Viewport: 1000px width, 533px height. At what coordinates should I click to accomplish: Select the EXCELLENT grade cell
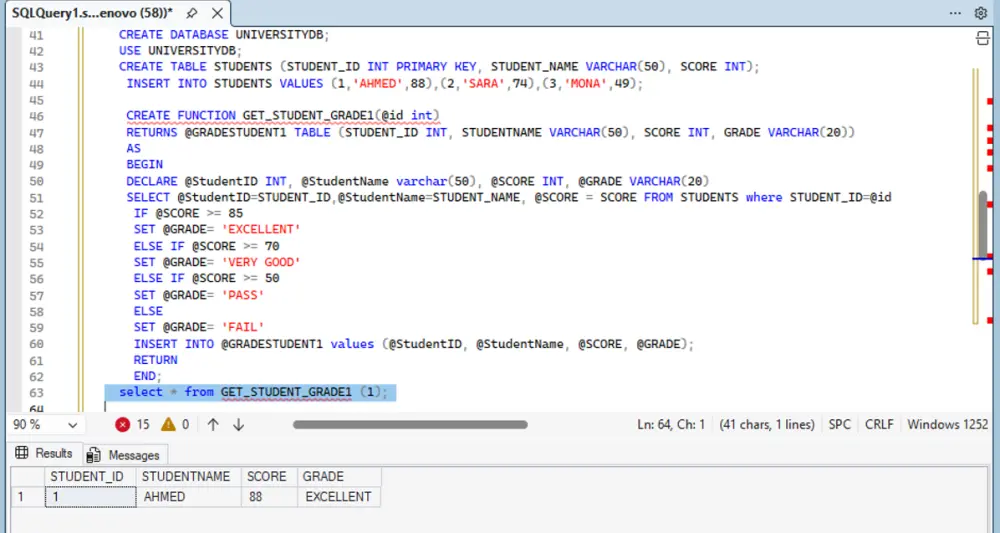tap(338, 497)
